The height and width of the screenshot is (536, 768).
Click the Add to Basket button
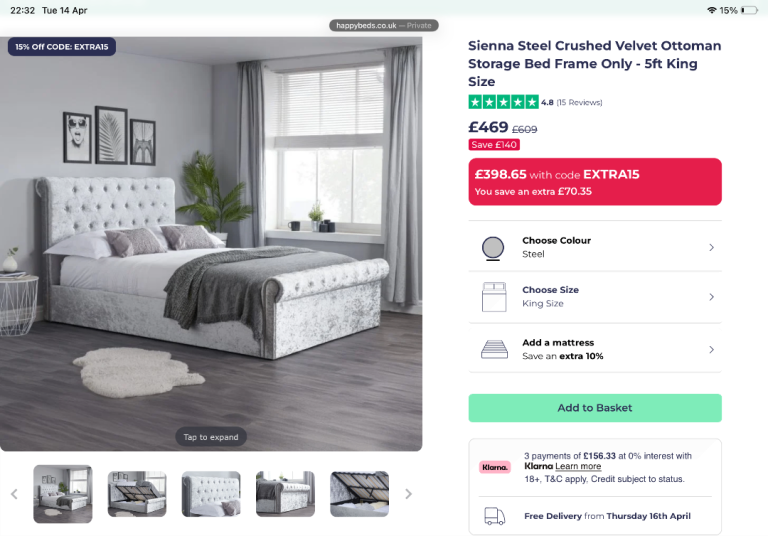(x=595, y=408)
